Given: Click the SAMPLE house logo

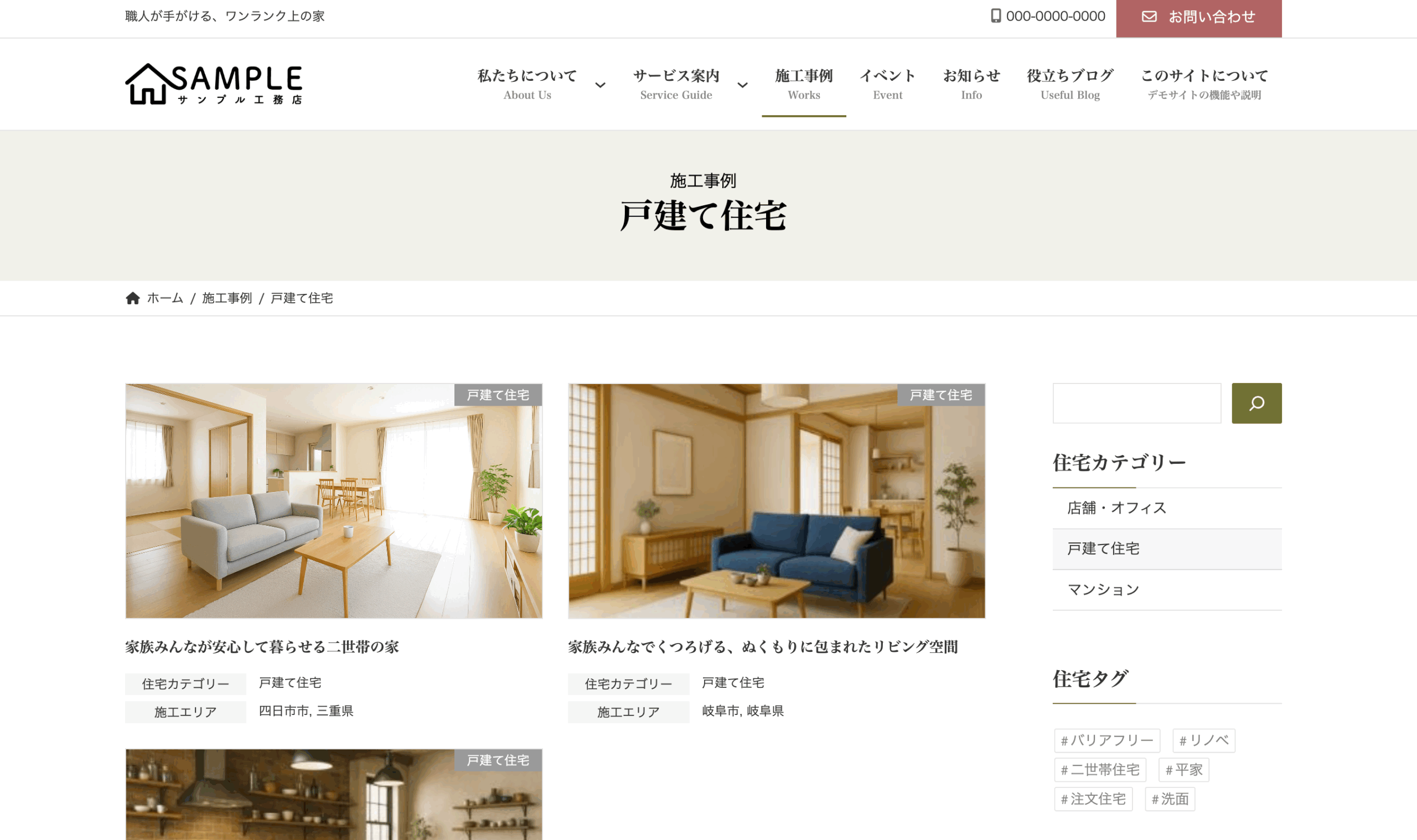Looking at the screenshot, I should click(x=214, y=84).
